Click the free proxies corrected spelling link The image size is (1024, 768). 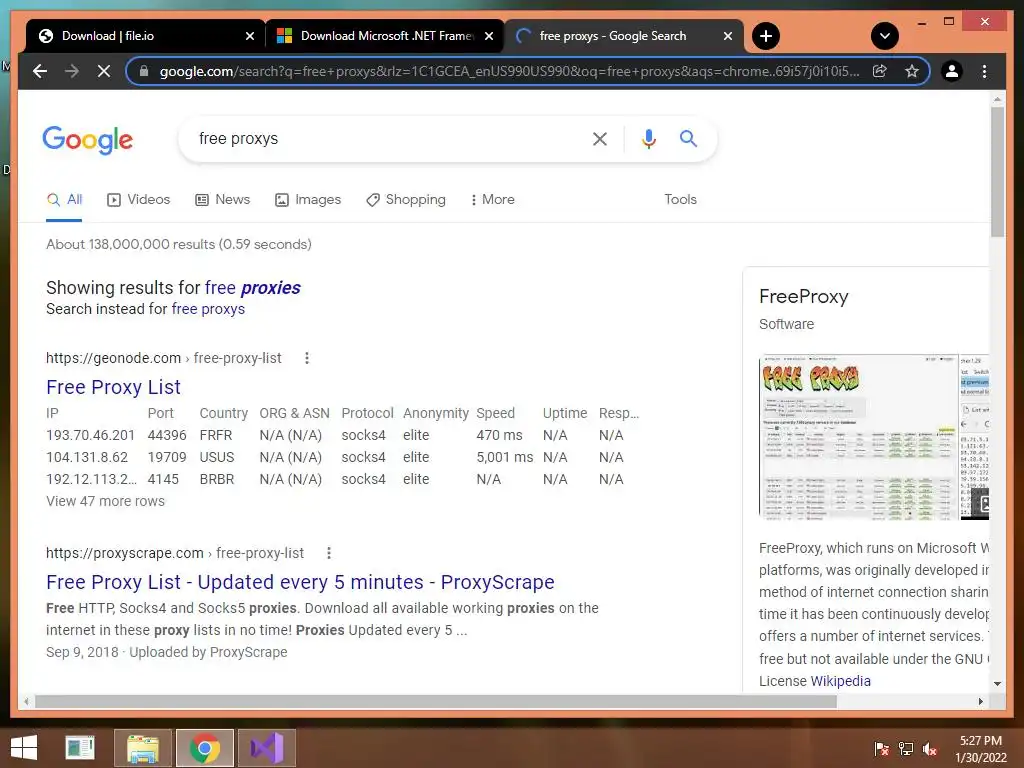click(x=252, y=288)
